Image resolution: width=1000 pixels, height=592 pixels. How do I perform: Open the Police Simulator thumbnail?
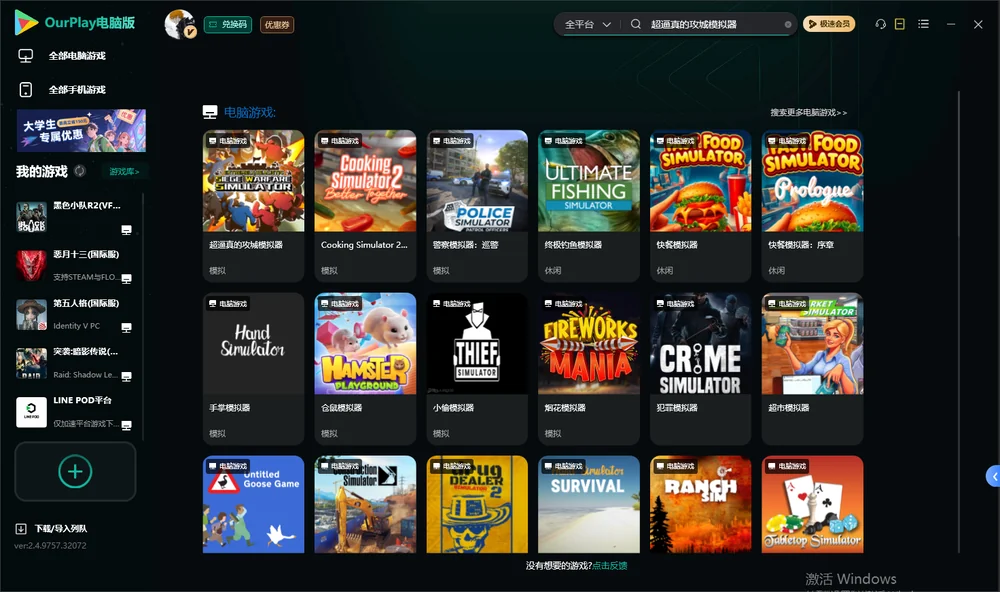click(477, 181)
